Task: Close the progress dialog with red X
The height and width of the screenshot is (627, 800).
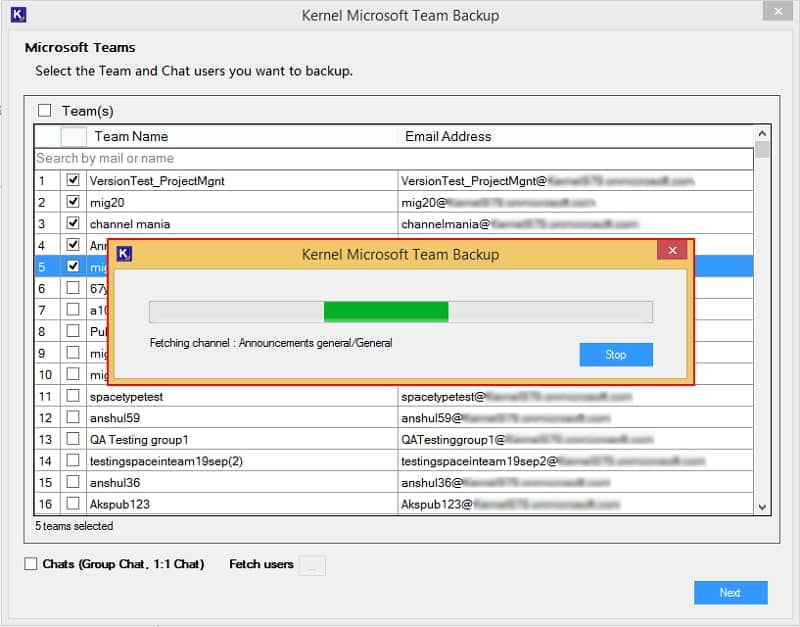Action: 672,250
